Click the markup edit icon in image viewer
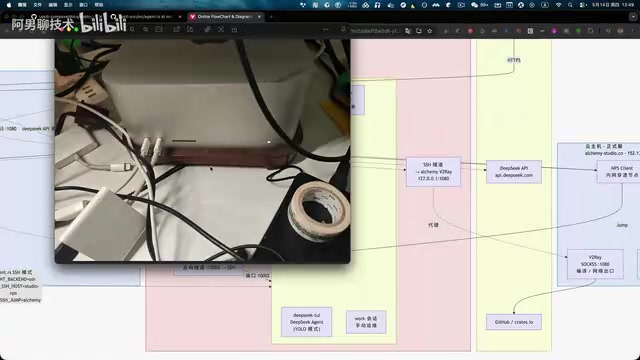Viewport: 640px width, 360px height. tap(190, 29)
